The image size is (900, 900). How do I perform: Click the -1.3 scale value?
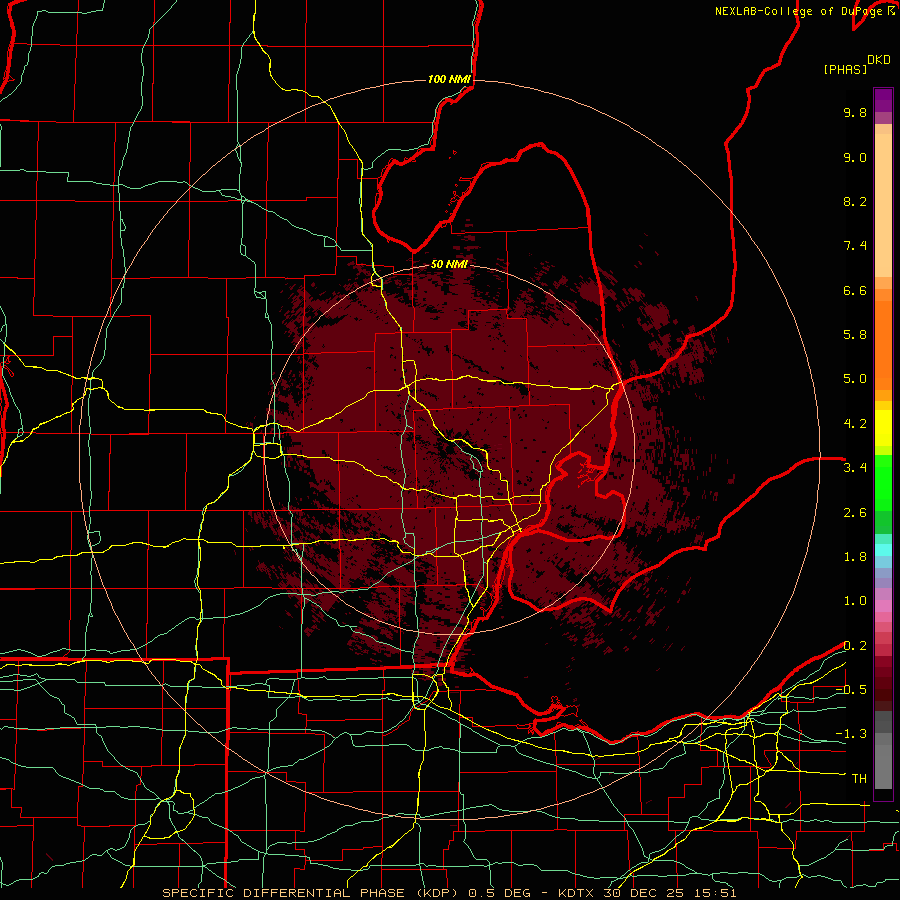click(x=851, y=734)
